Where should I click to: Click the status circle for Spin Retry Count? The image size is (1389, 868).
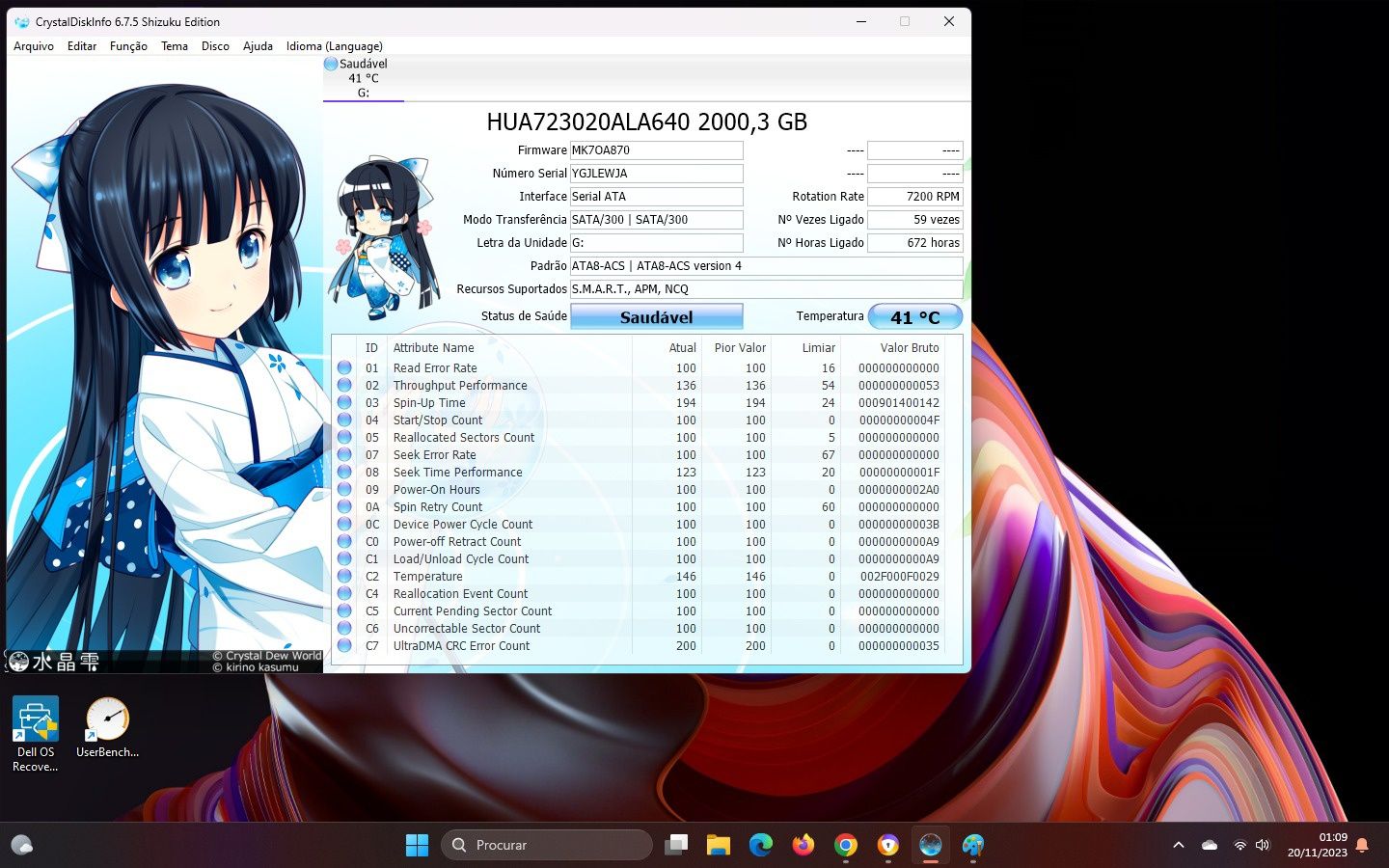(344, 506)
